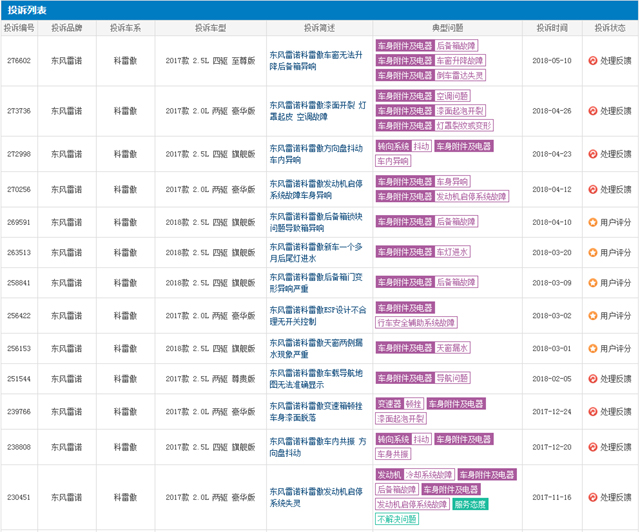Image resolution: width=640 pixels, height=532 pixels.
Task: Open complaint 东风雷诺科雷傲车窗无法升降后备箱异响
Action: tap(316, 61)
